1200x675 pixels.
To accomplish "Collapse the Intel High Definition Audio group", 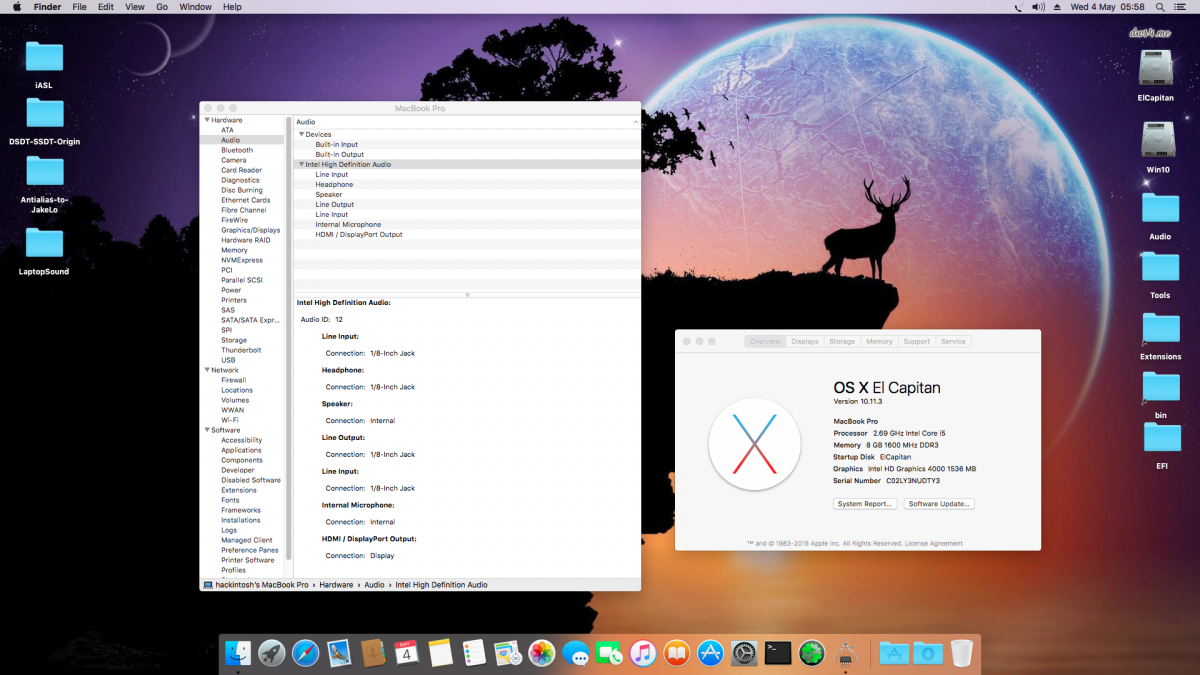I will click(x=301, y=164).
